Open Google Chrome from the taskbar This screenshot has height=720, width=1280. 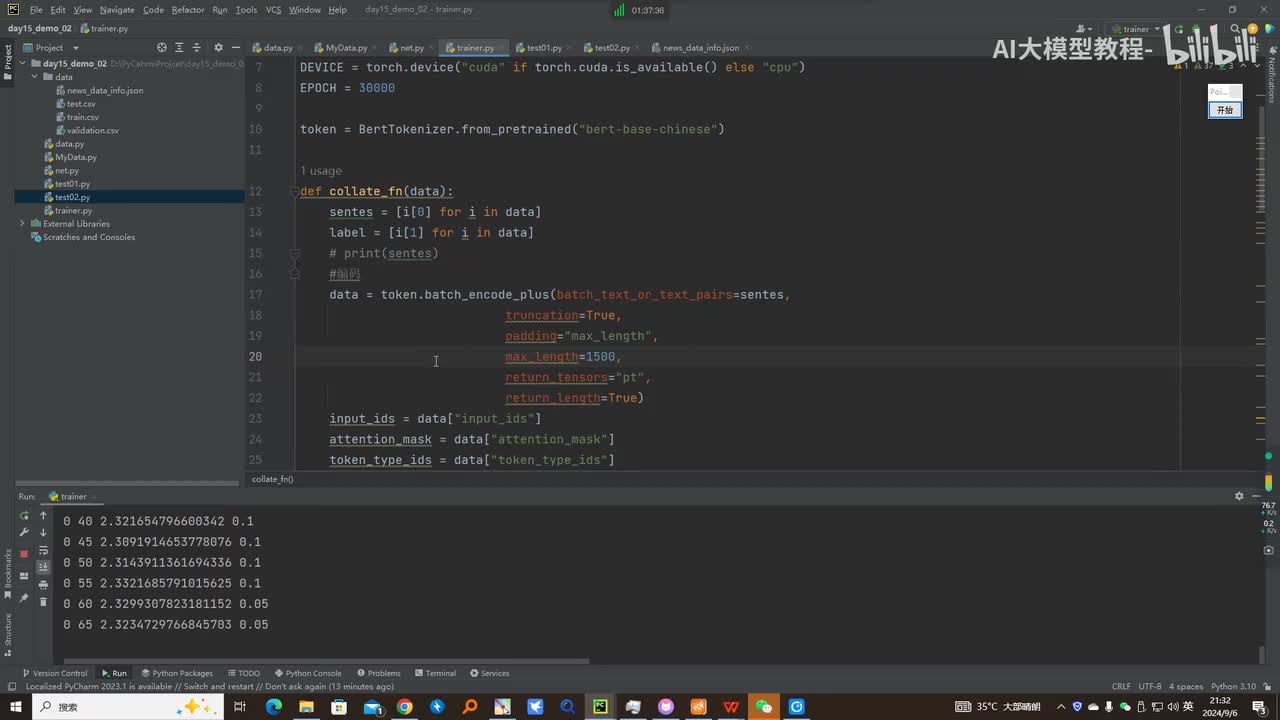click(x=404, y=707)
